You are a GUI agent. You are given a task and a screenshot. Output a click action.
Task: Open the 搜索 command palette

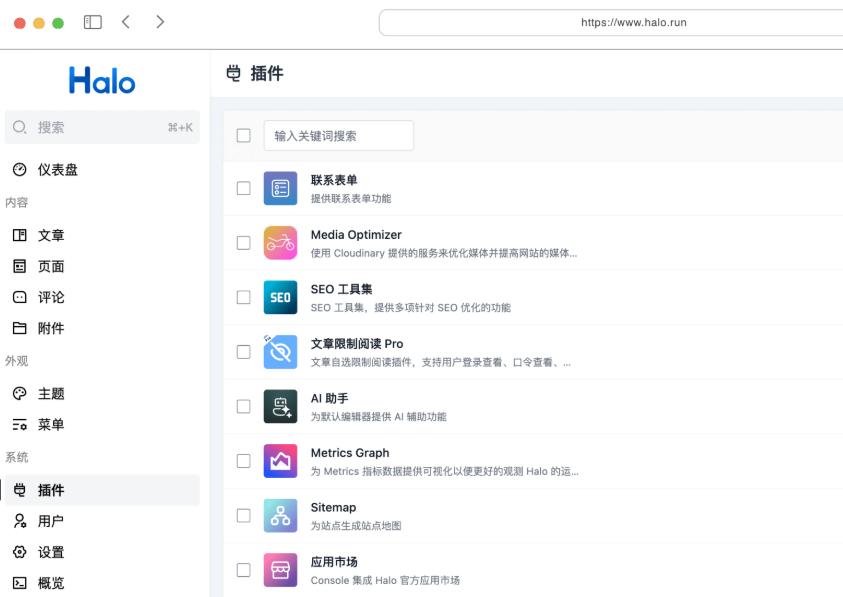click(x=102, y=127)
